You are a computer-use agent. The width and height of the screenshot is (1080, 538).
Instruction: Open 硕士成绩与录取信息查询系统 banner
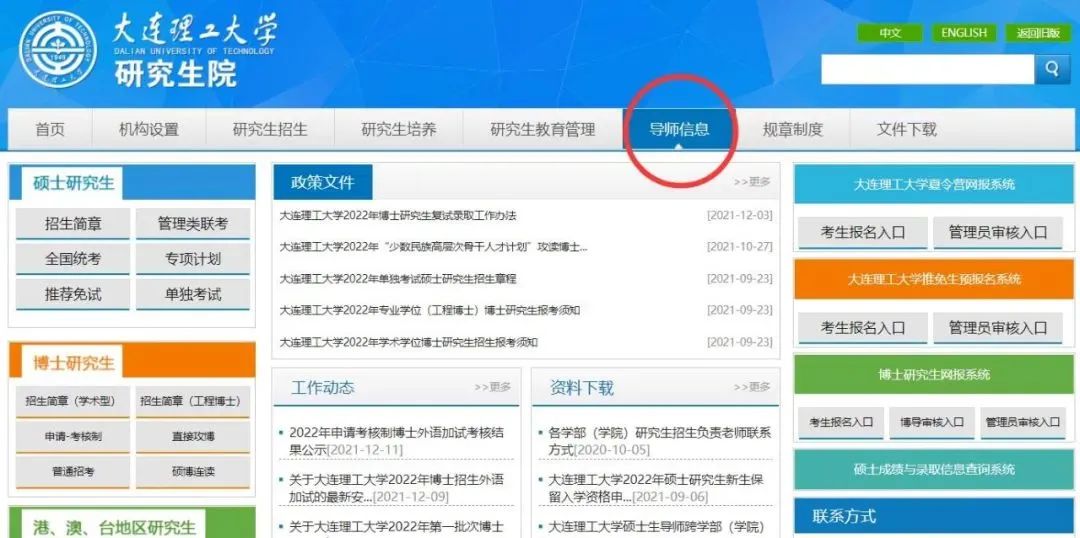934,469
